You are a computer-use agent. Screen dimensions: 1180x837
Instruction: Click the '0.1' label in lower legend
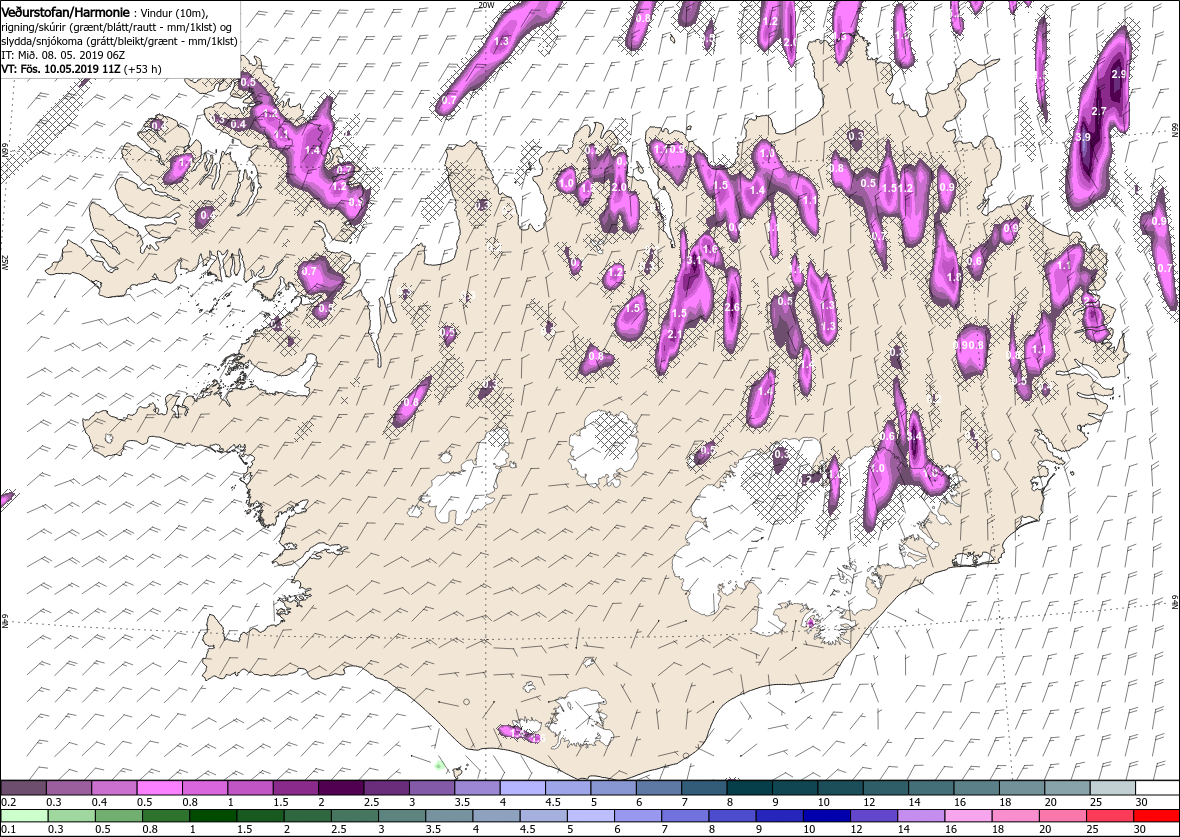pyautogui.click(x=9, y=829)
